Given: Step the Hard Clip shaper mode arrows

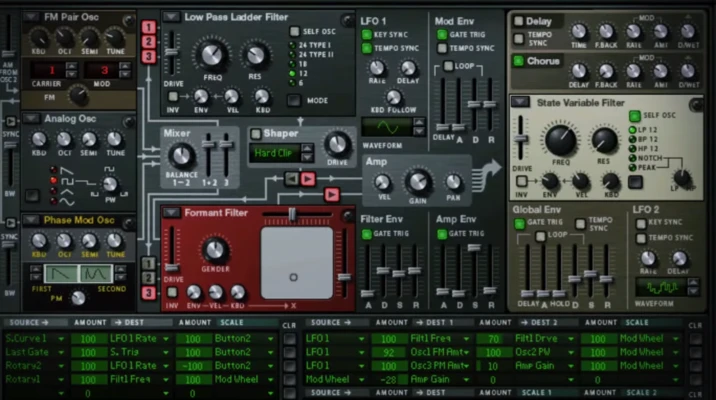Looking at the screenshot, I should [307, 153].
